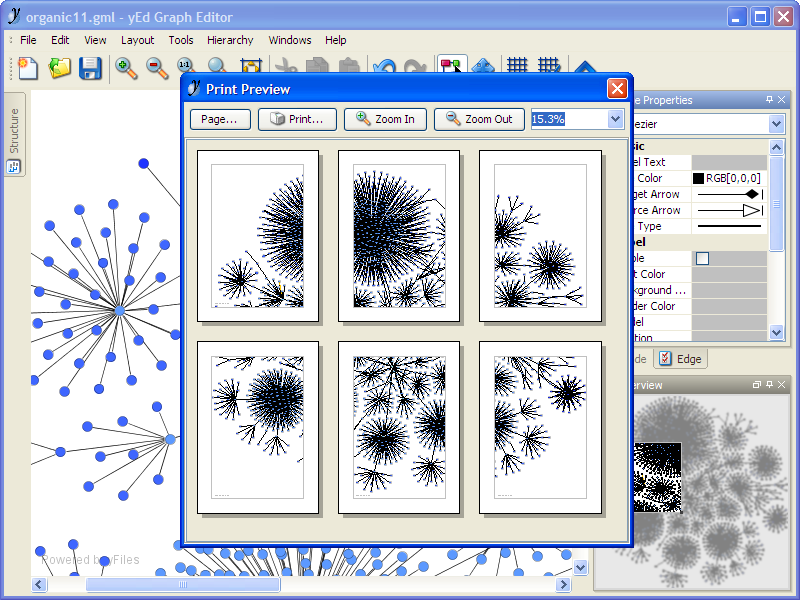
Task: Open the File menu
Action: pos(28,40)
